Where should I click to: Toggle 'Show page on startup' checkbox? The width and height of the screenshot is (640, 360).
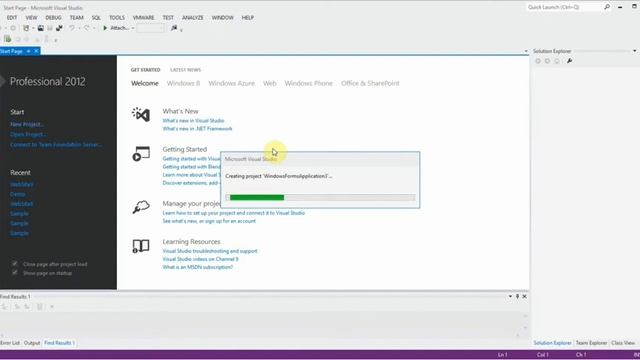click(15, 272)
